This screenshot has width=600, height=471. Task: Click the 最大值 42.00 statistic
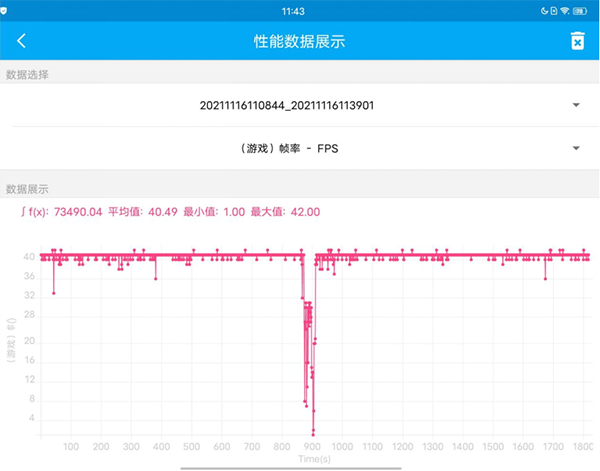tap(285, 212)
